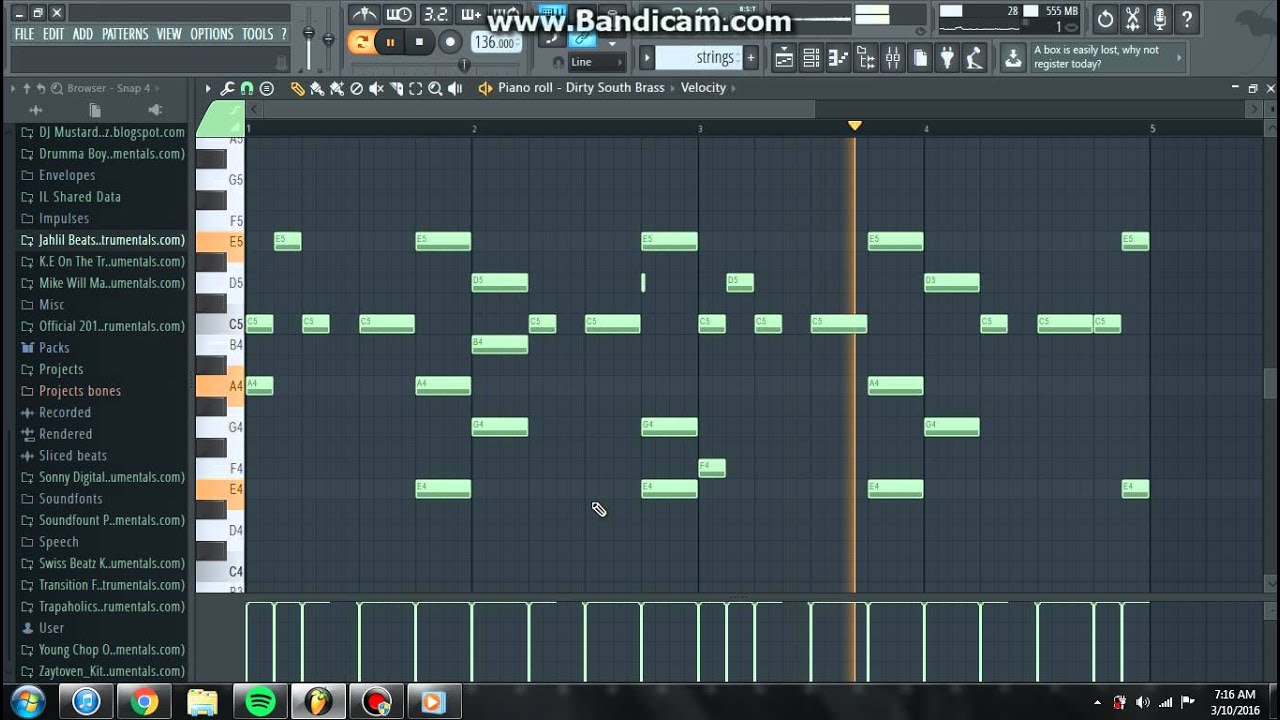Open the Channel rack view icon
This screenshot has height=720, width=1280.
(811, 57)
